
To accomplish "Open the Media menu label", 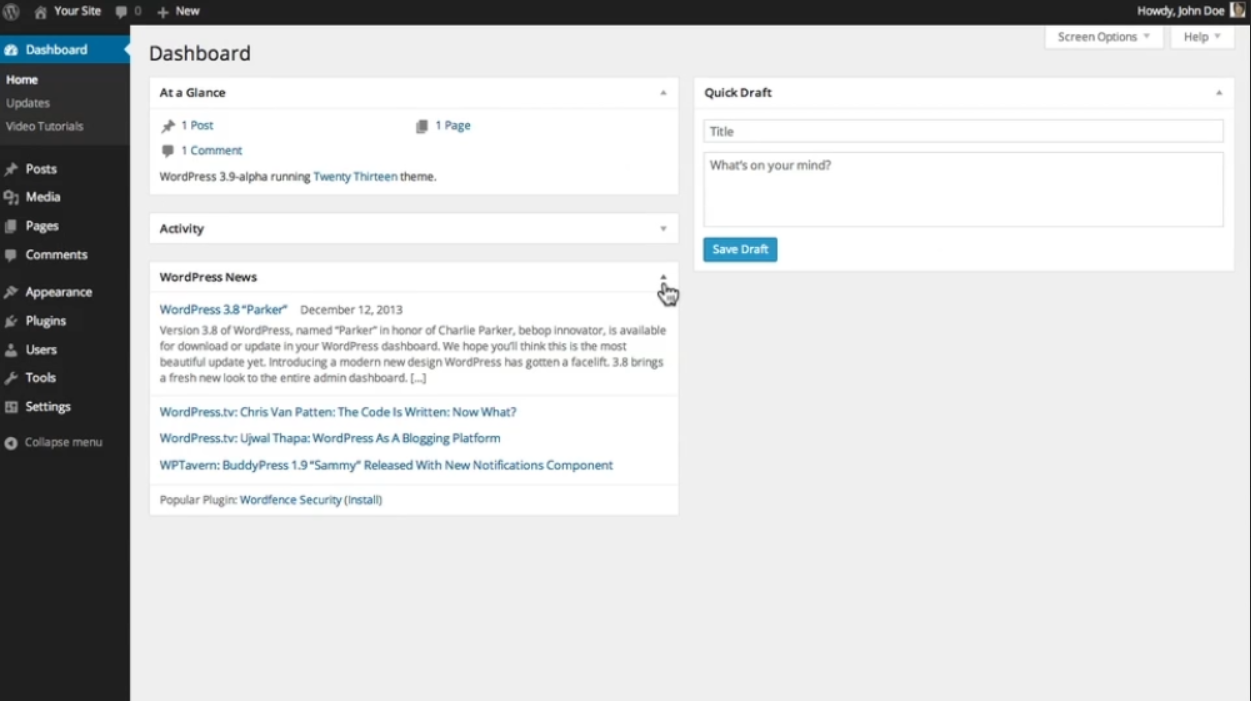I will [43, 198].
